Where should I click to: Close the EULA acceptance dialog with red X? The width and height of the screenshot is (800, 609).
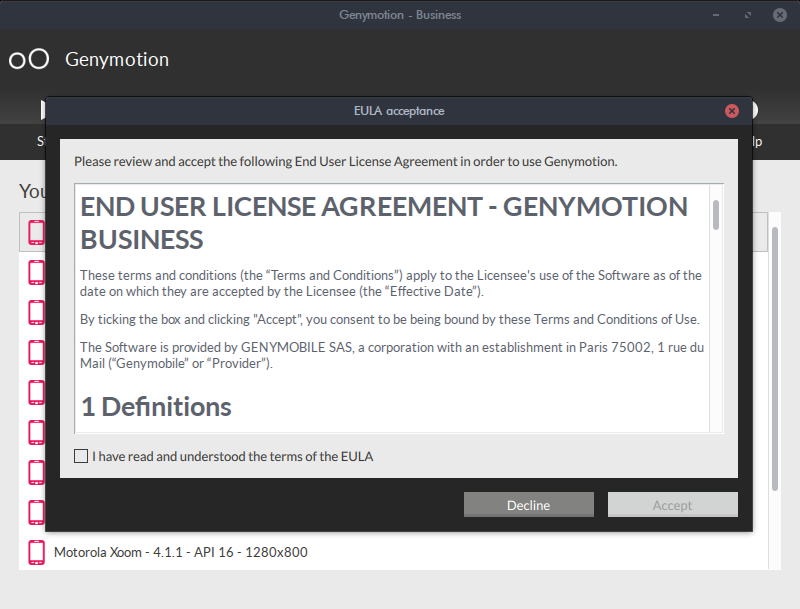[732, 111]
